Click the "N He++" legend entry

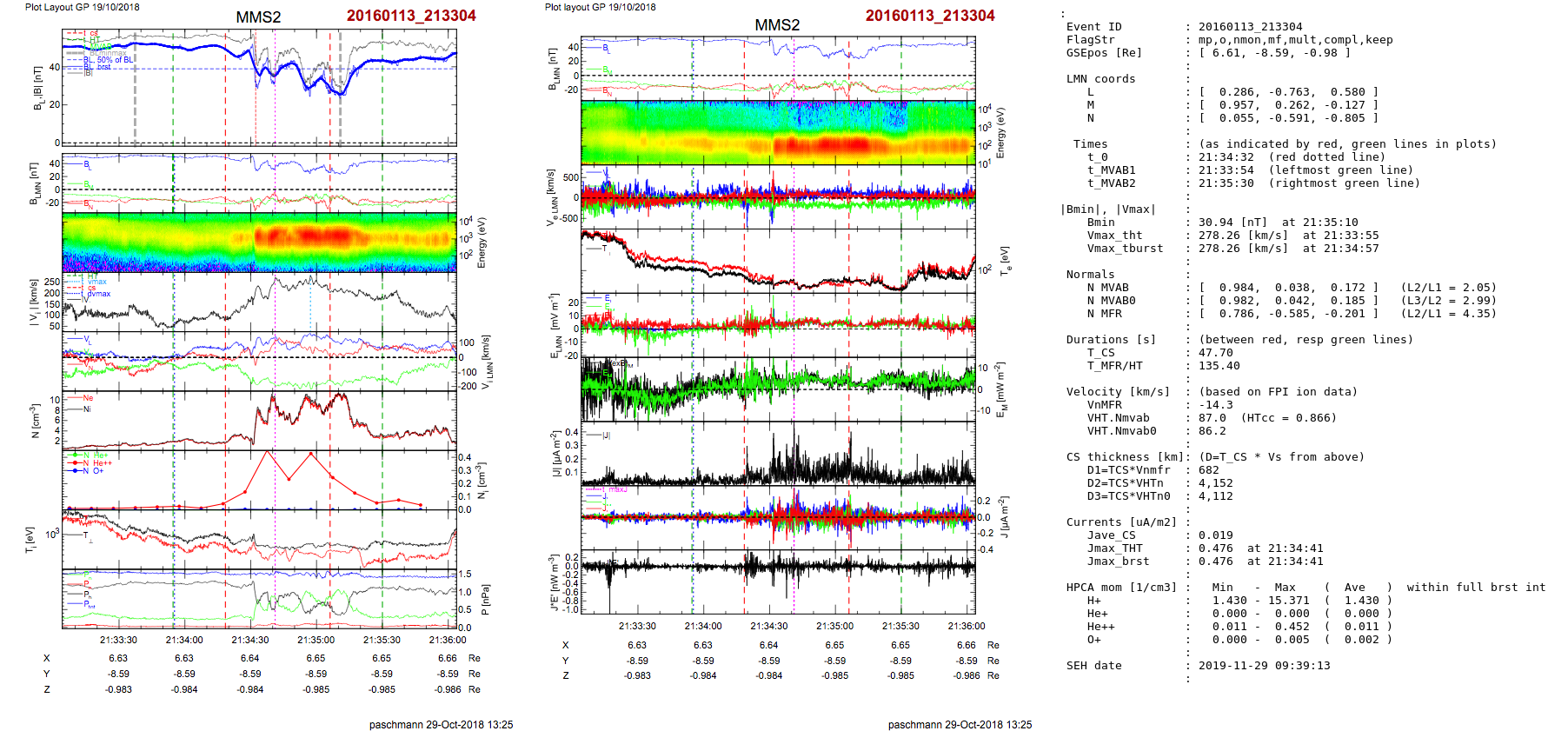pos(91,463)
